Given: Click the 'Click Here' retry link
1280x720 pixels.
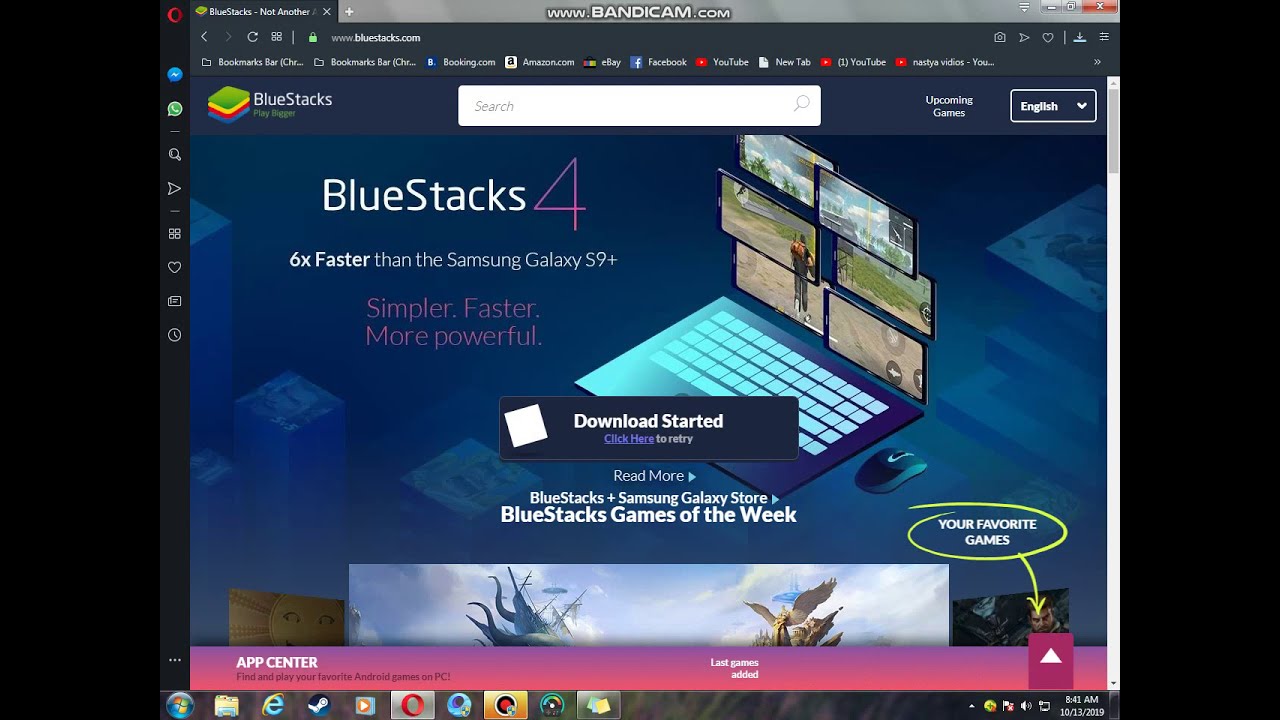Looking at the screenshot, I should [x=629, y=439].
